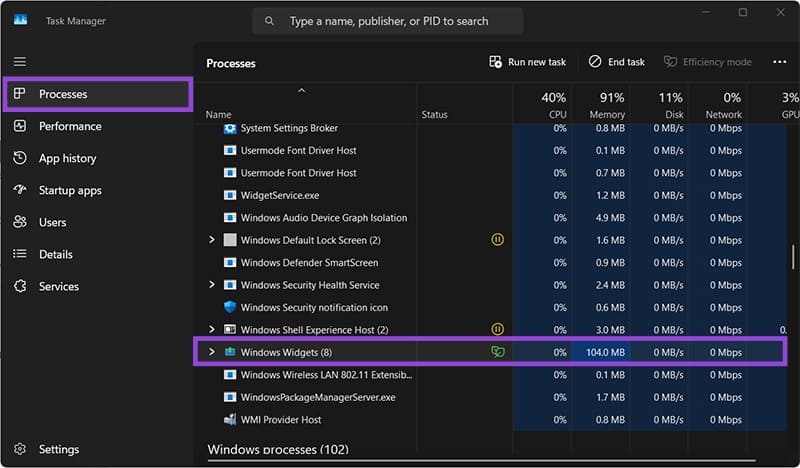Sort by the CPU column header

(542, 105)
